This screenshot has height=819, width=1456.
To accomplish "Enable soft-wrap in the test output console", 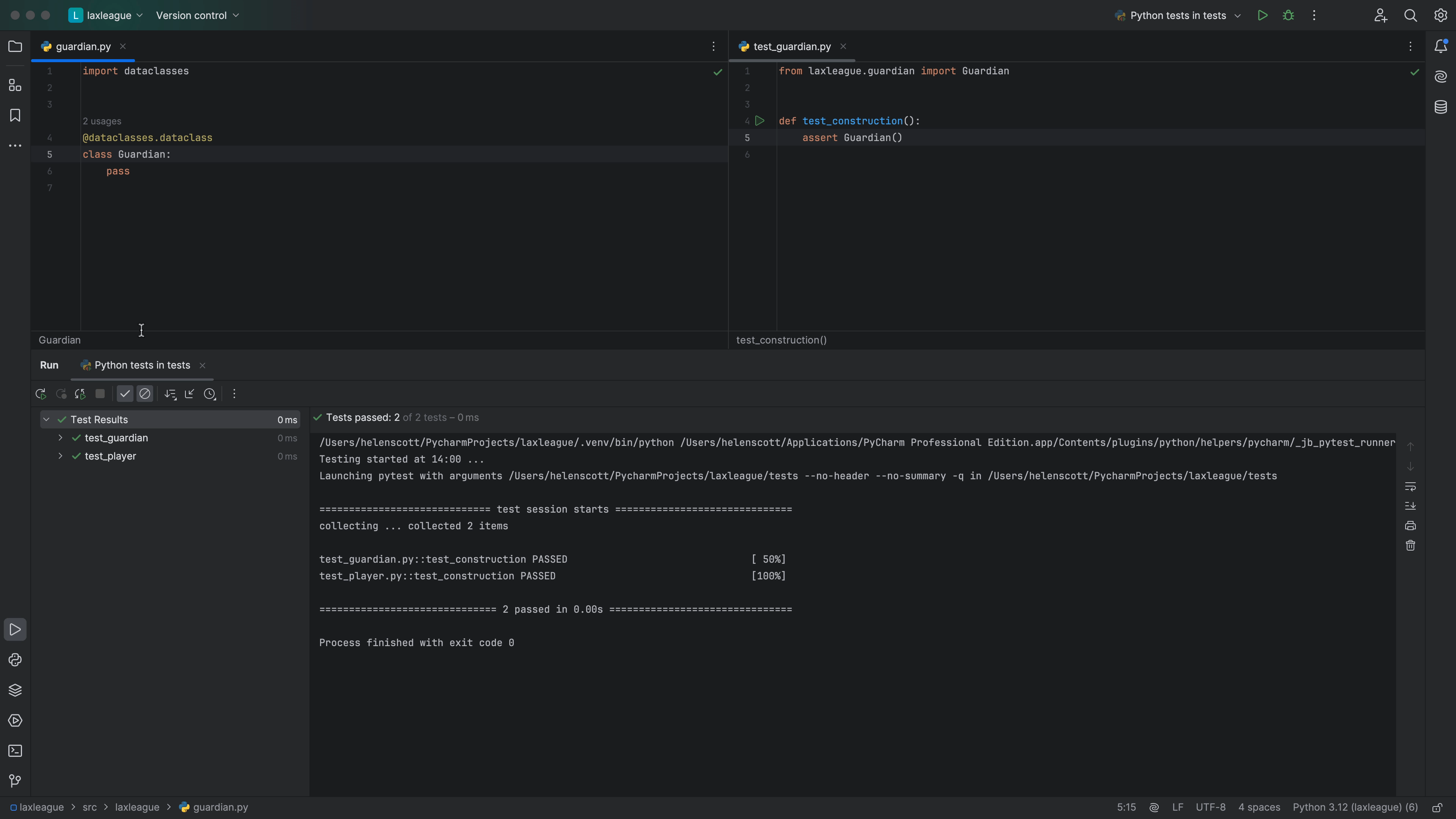I will (1410, 486).
